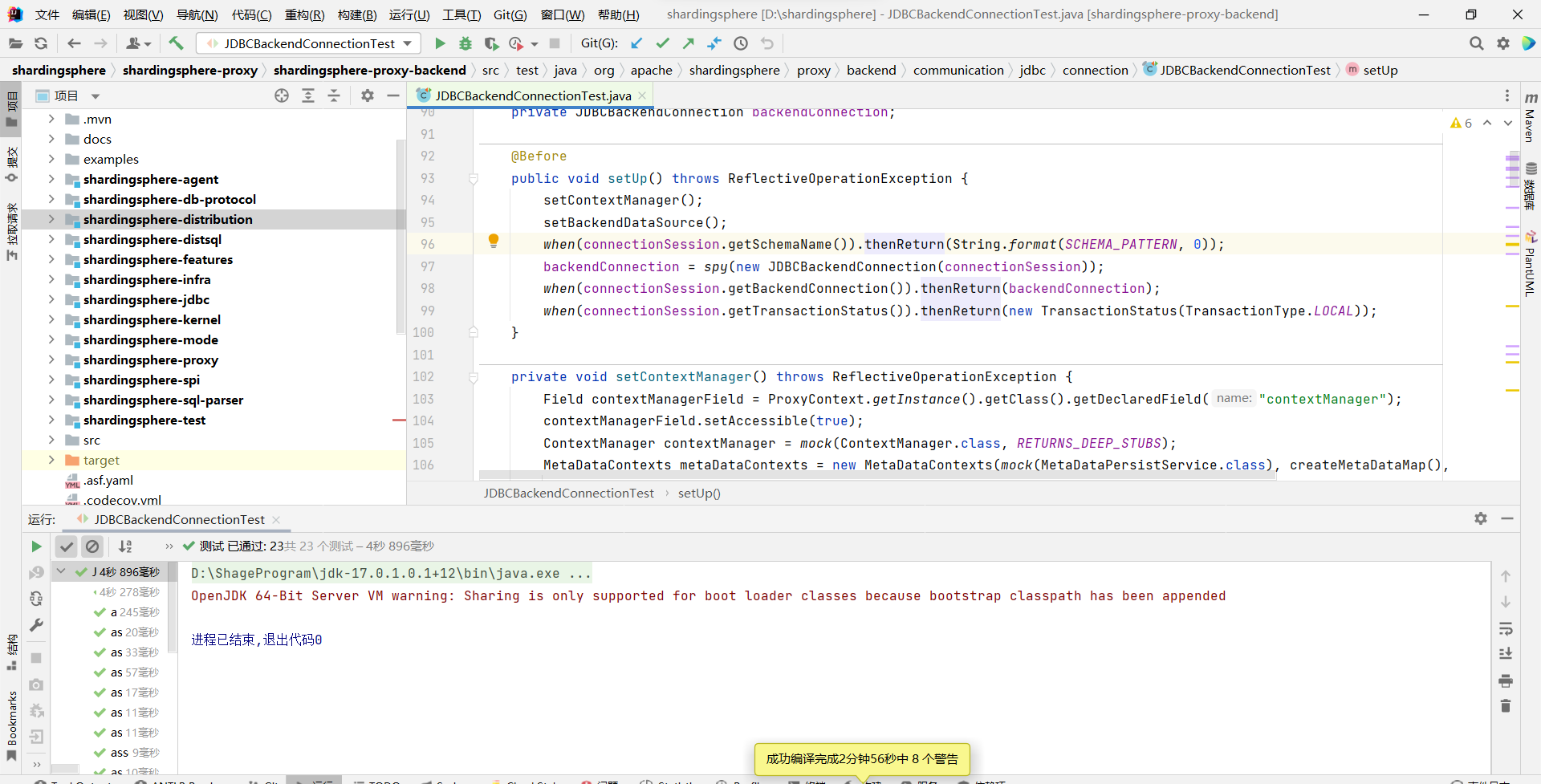Click Git push green arrow
This screenshot has width=1541, height=784.
[x=688, y=43]
